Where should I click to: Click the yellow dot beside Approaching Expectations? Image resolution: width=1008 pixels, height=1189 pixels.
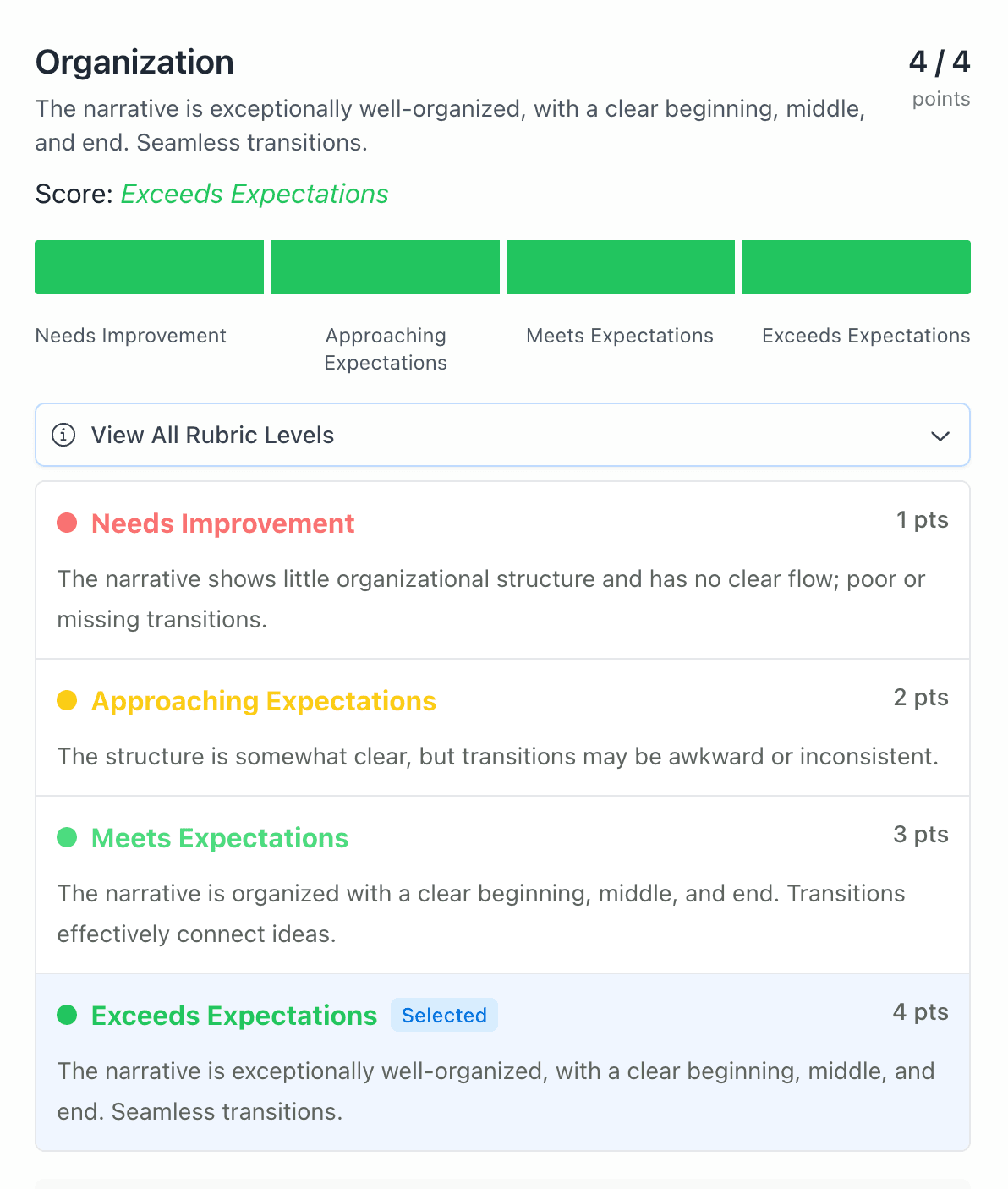[x=67, y=700]
